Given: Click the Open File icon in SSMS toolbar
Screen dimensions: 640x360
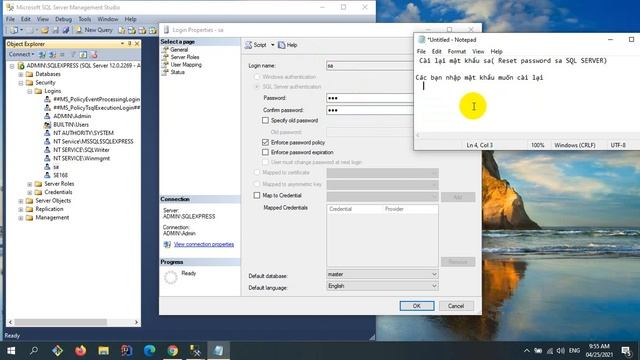Looking at the screenshot, I should pos(44,30).
